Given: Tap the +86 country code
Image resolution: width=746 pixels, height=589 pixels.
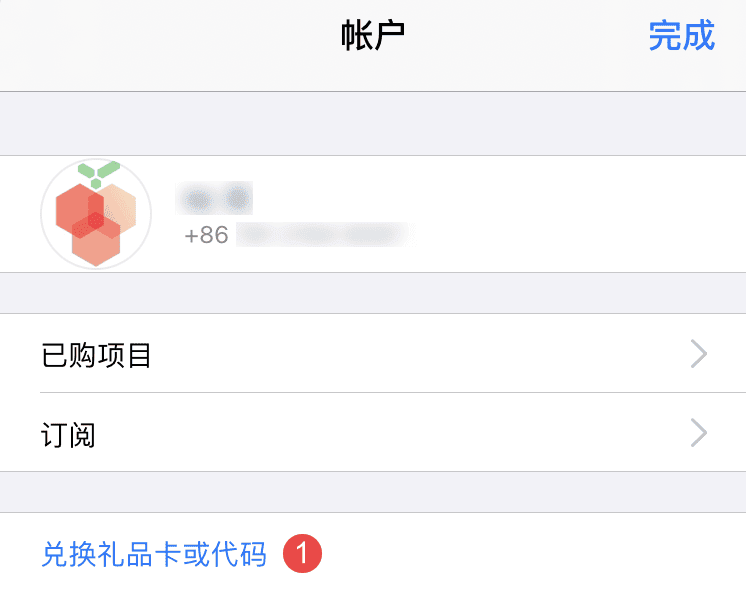Looking at the screenshot, I should pos(207,236).
